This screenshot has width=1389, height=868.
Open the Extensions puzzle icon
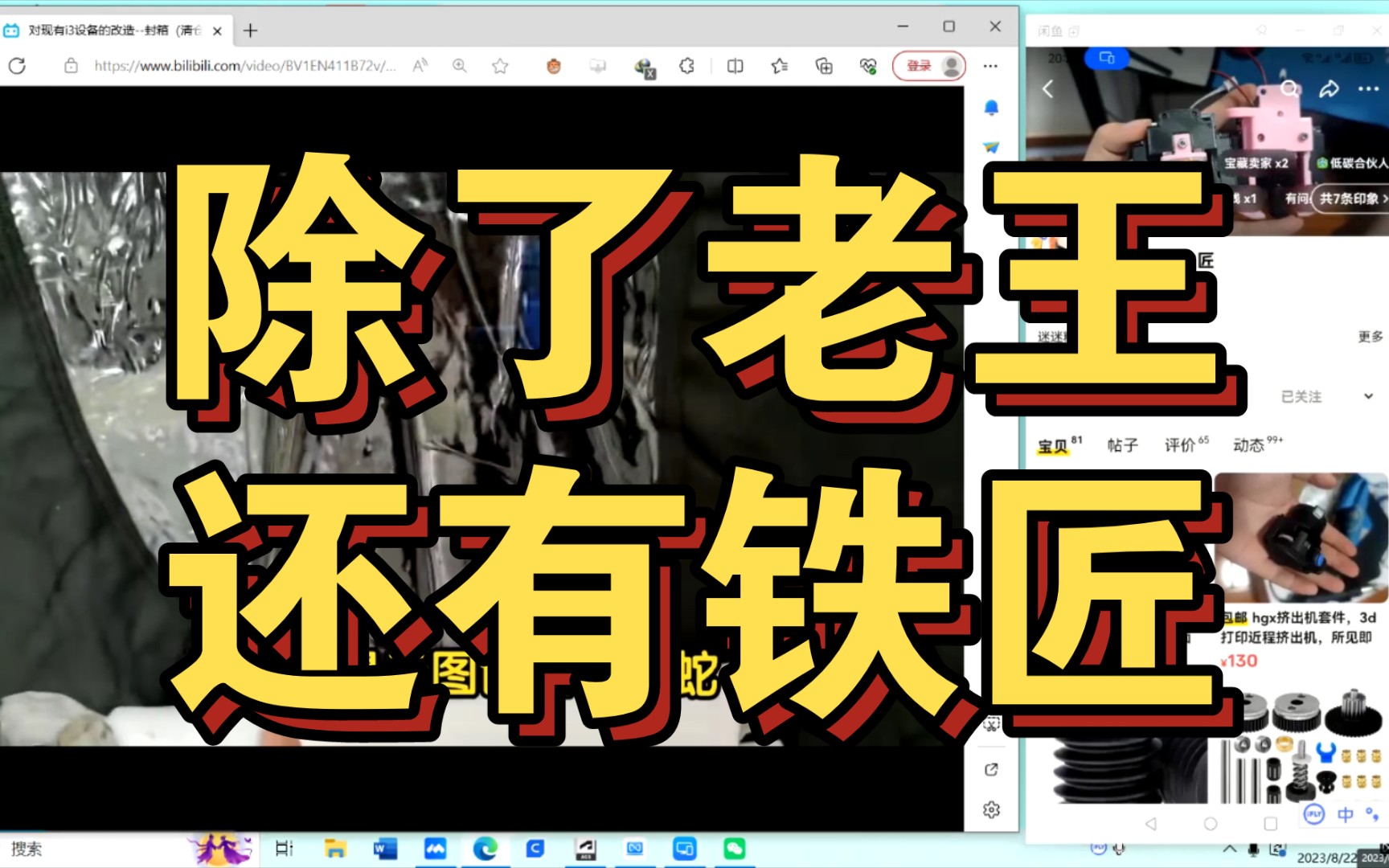[x=686, y=66]
